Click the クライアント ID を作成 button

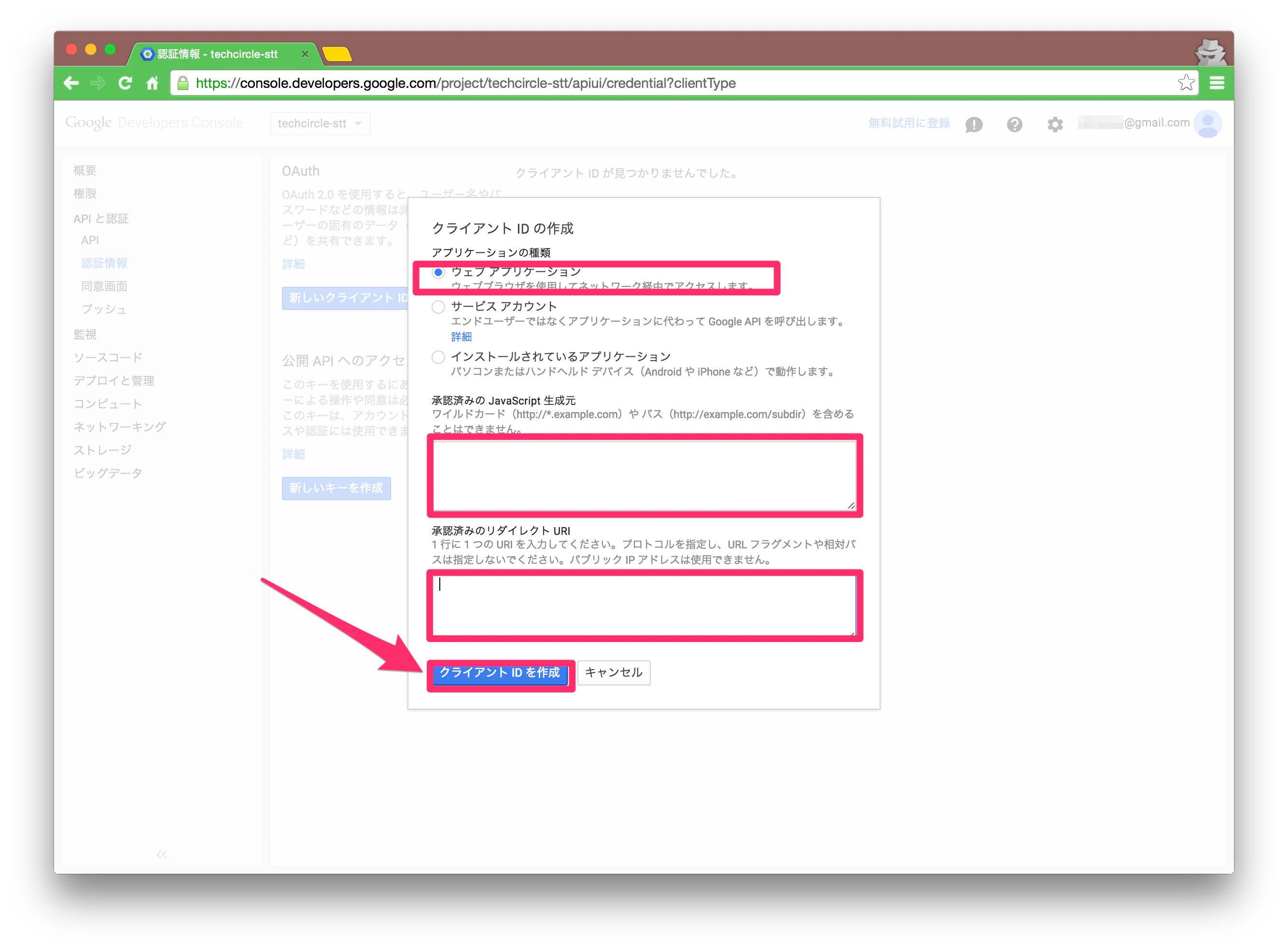(500, 673)
